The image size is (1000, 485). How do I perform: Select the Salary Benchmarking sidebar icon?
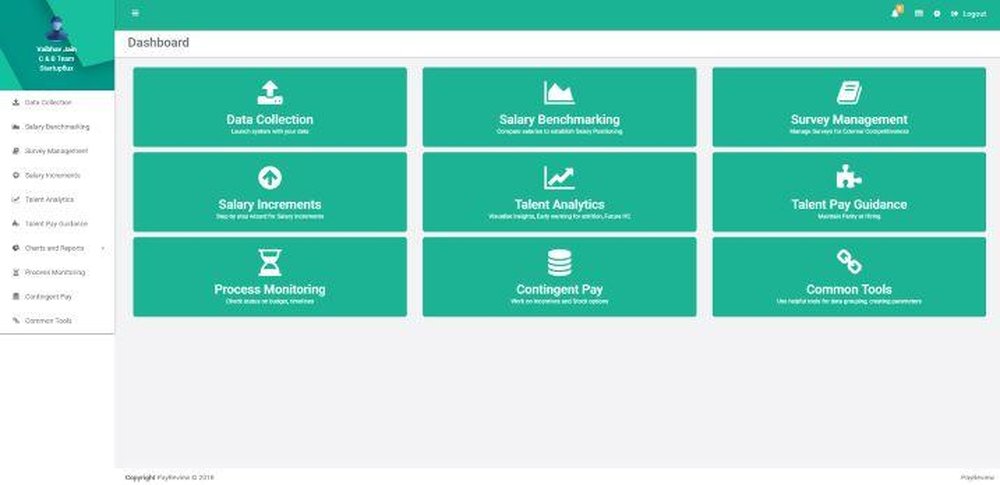[16, 127]
